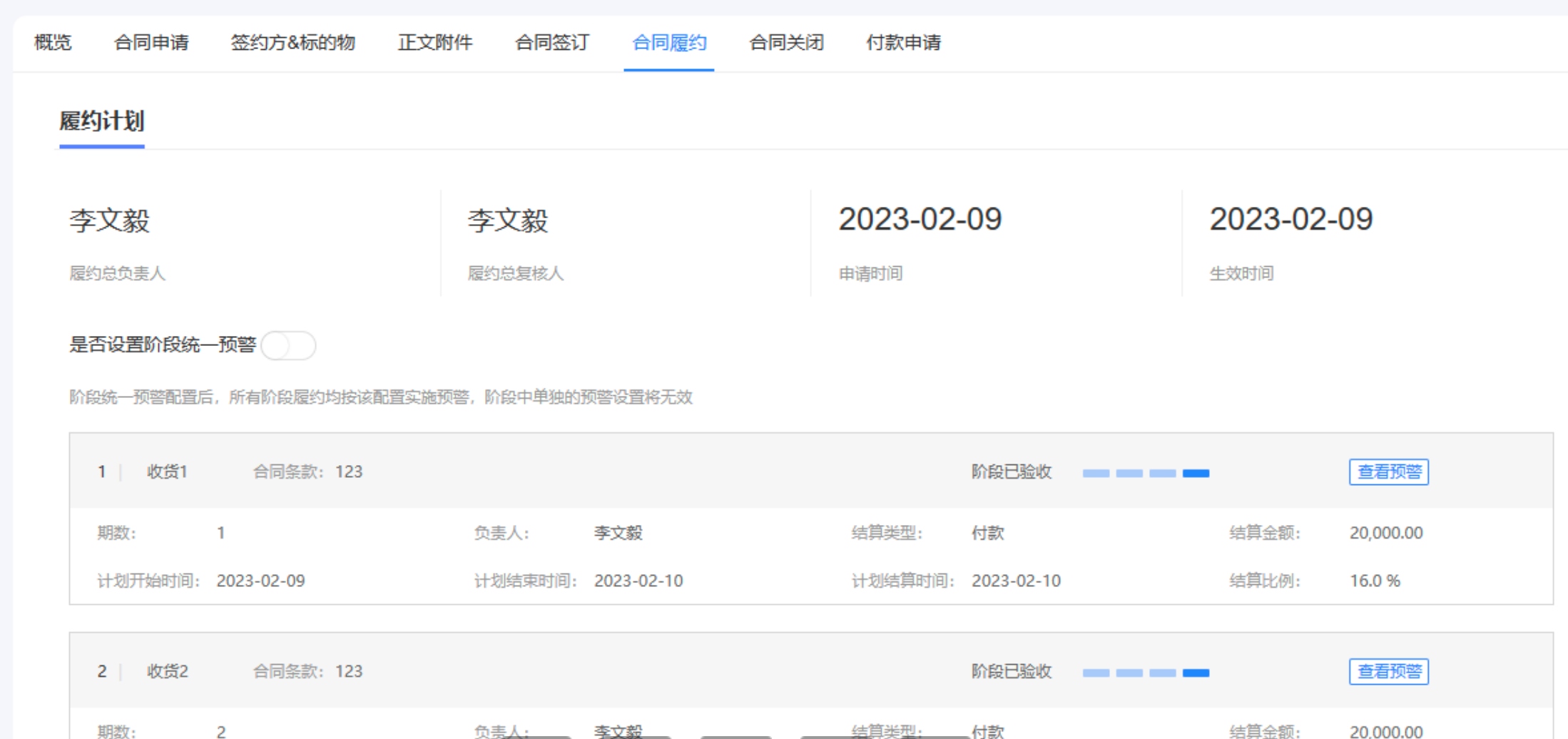Screen dimensions: 1568x739
Task: Select the 合同履约 tab
Action: tap(669, 43)
